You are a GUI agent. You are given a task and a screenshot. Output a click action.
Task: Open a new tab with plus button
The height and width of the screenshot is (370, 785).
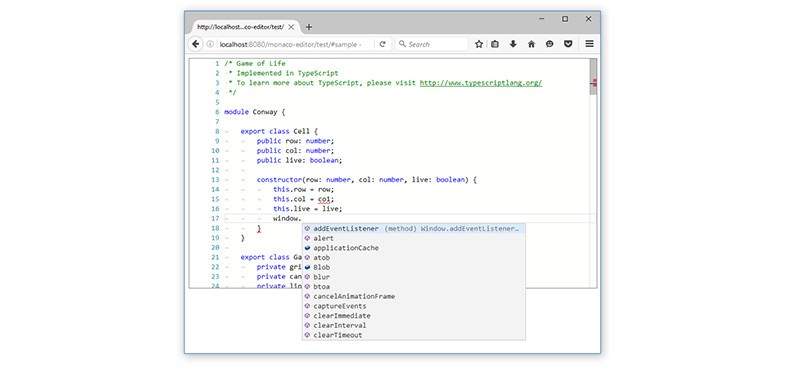309,27
